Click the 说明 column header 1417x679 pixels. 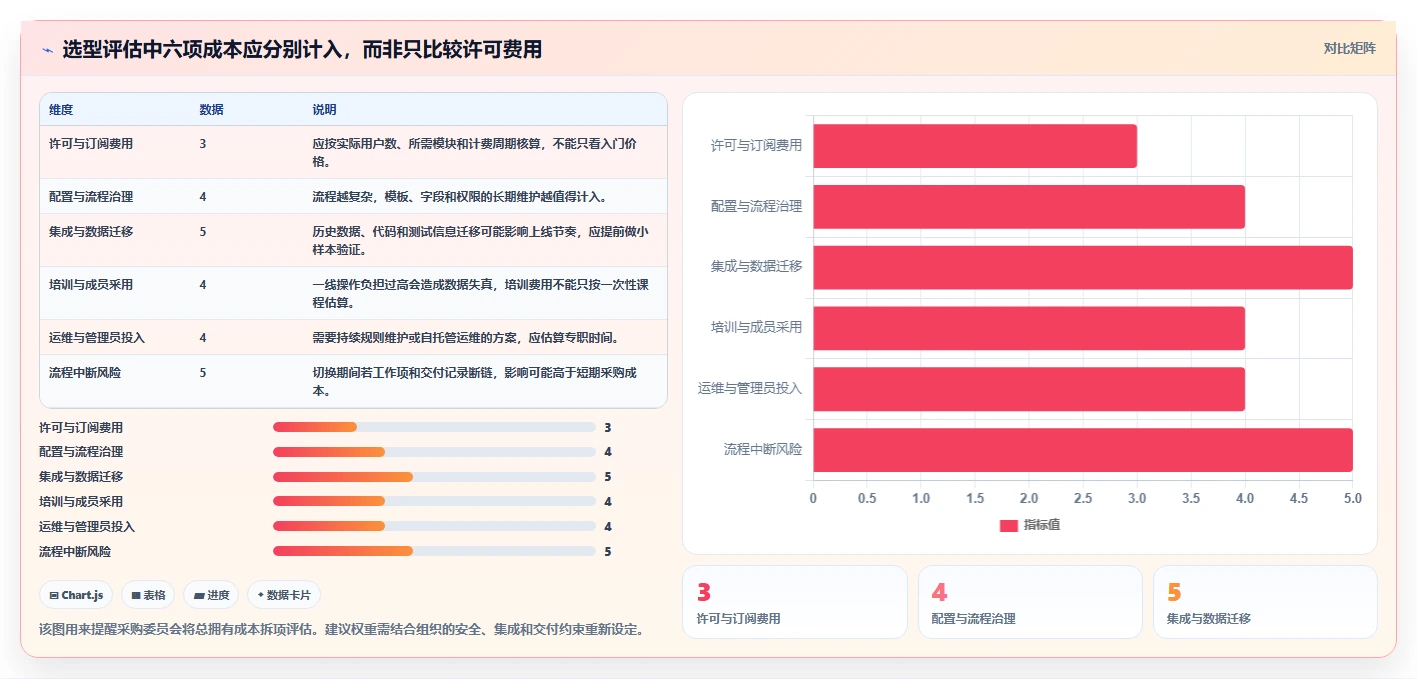coord(324,110)
